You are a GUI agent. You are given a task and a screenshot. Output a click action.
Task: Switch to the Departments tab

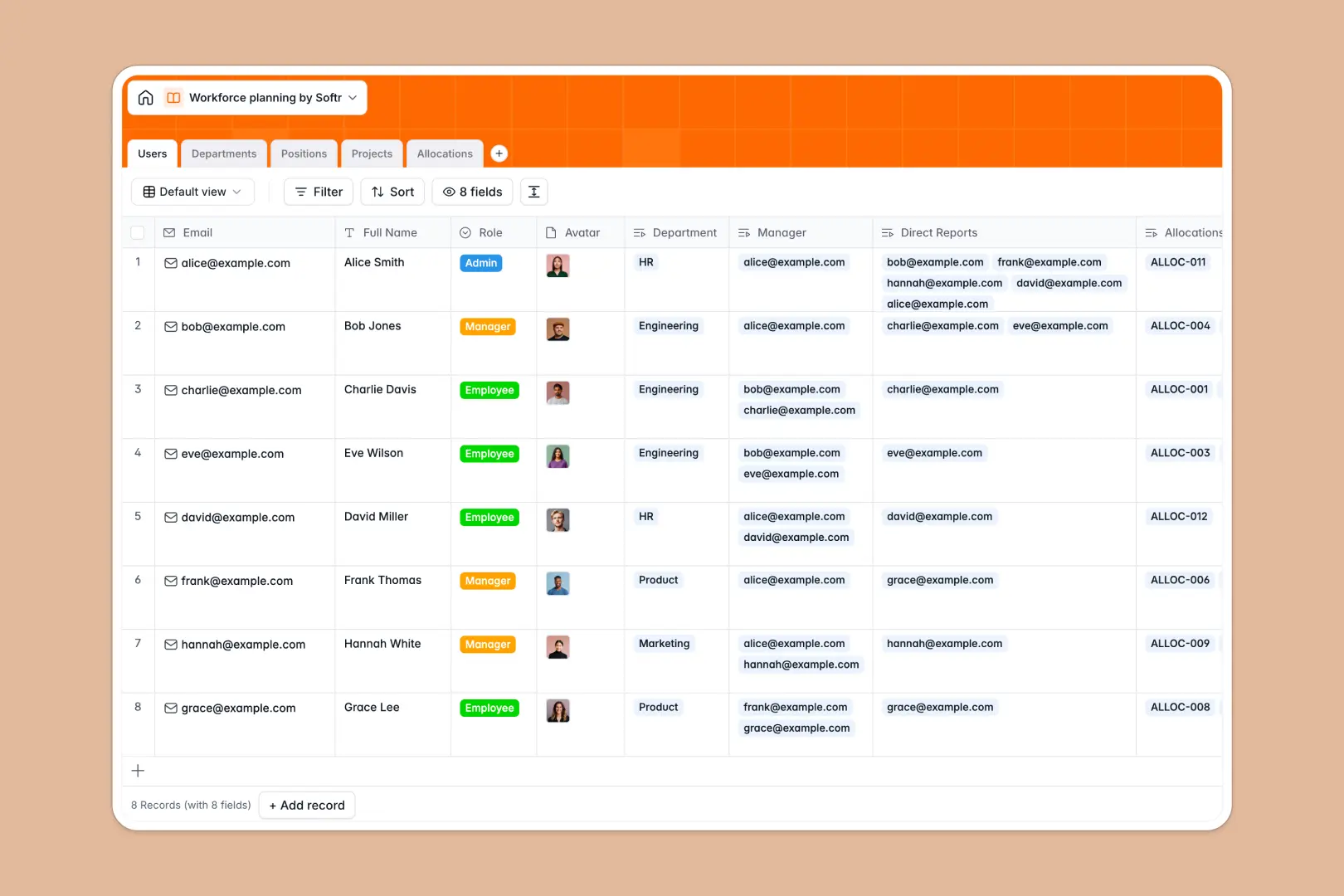(x=223, y=153)
